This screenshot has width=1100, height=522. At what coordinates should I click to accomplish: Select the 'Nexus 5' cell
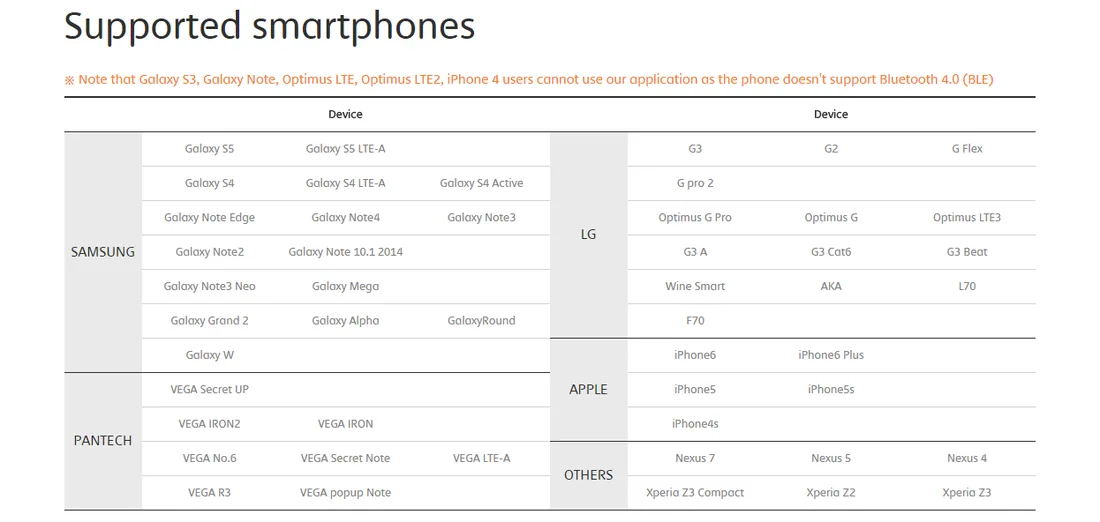[831, 458]
